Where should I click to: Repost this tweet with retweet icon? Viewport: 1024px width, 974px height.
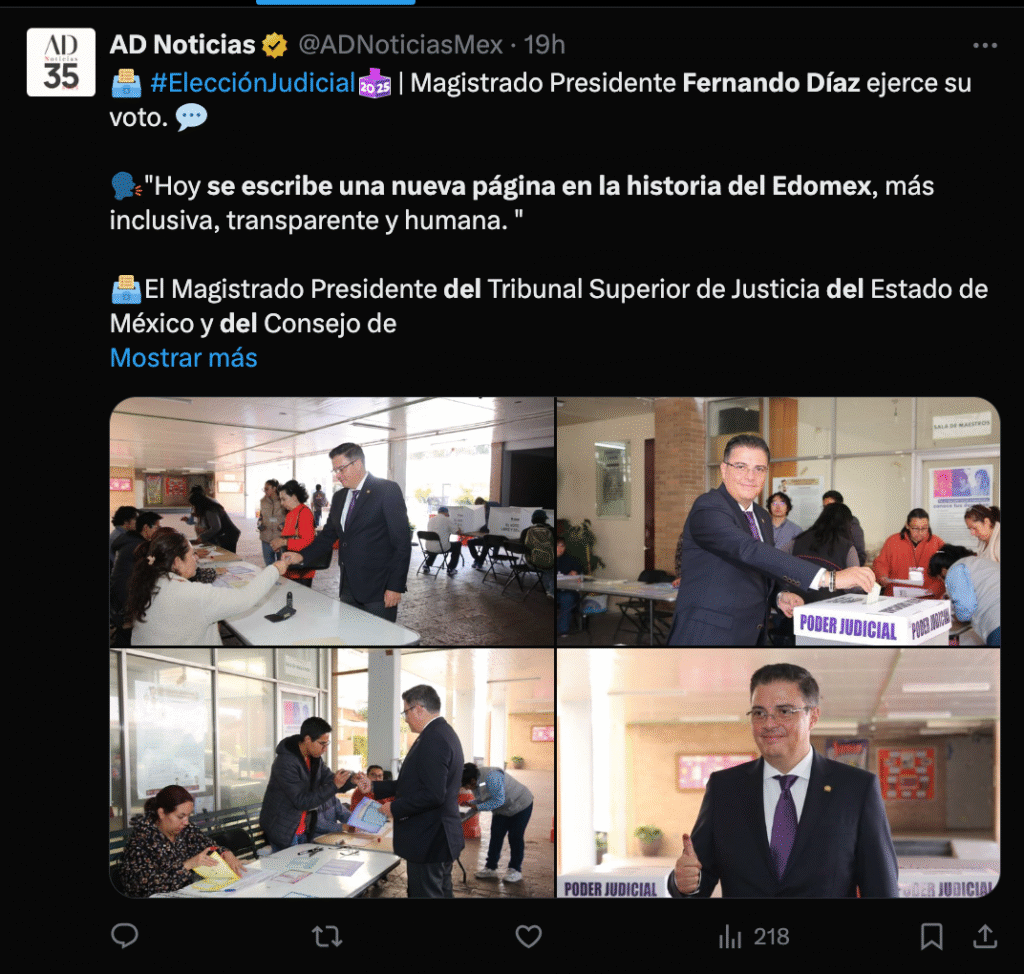point(327,937)
